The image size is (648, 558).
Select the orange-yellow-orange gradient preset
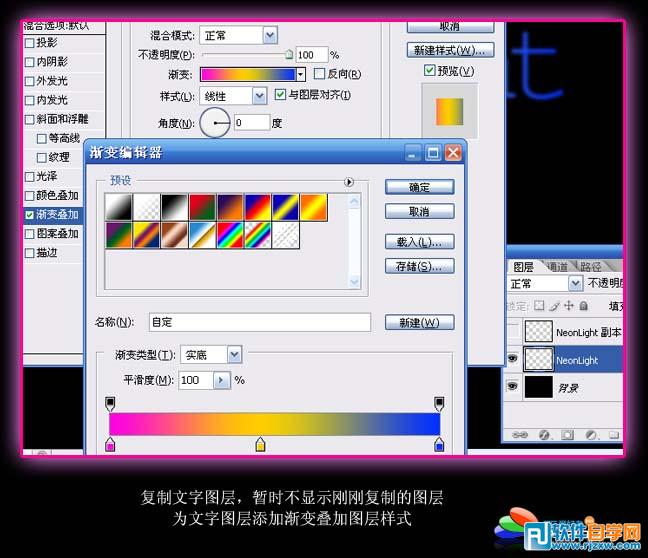click(x=314, y=207)
